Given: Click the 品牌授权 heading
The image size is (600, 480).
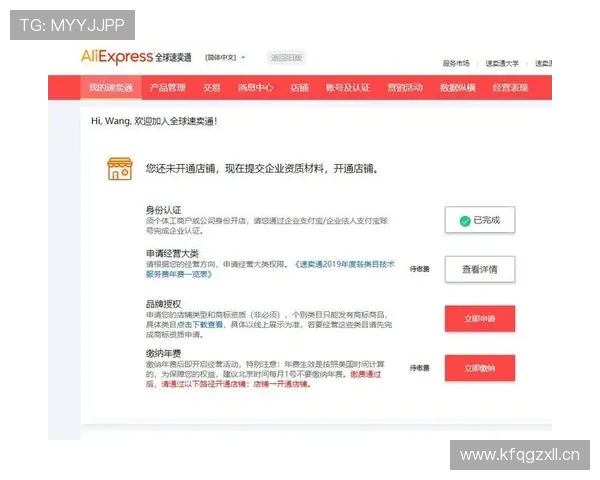Looking at the screenshot, I should tap(163, 304).
